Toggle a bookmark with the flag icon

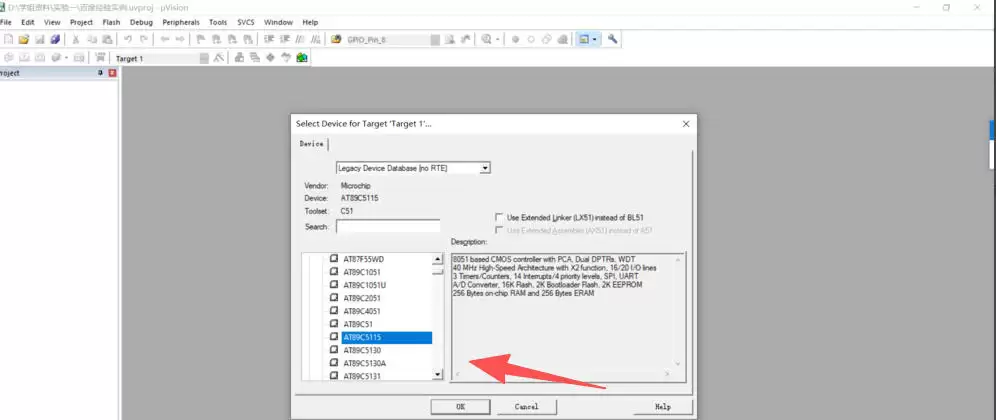pos(200,39)
